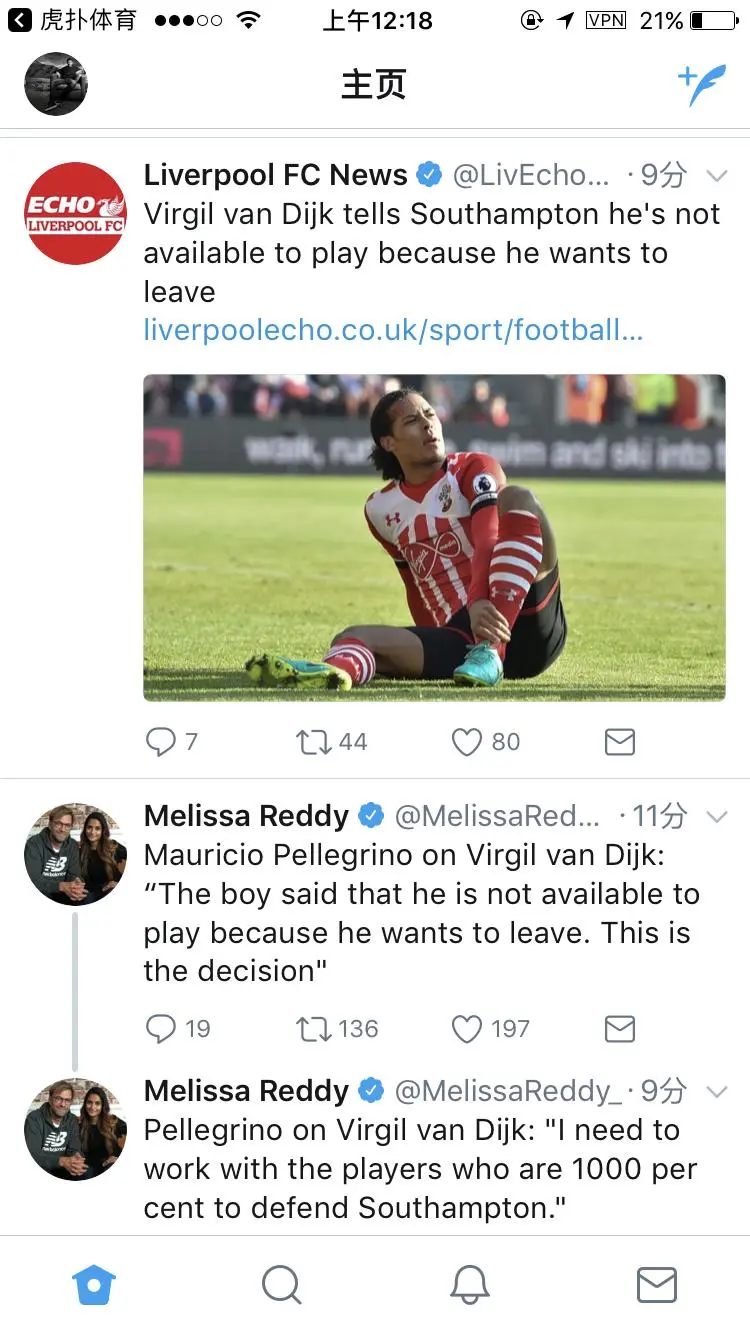Go to the Messages envelope tab

click(656, 1285)
